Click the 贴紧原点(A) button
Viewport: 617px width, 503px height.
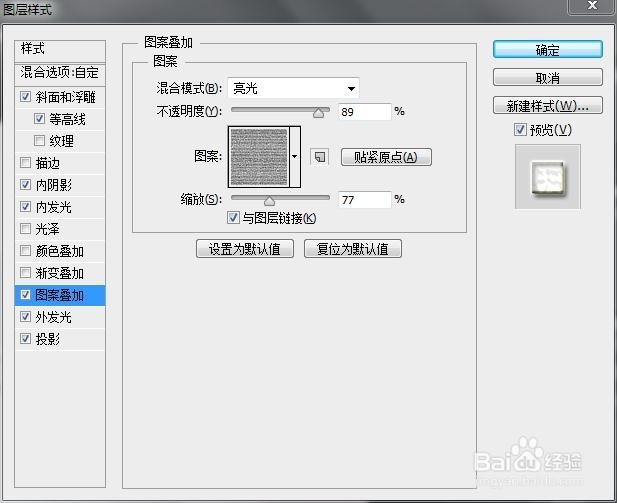(386, 157)
